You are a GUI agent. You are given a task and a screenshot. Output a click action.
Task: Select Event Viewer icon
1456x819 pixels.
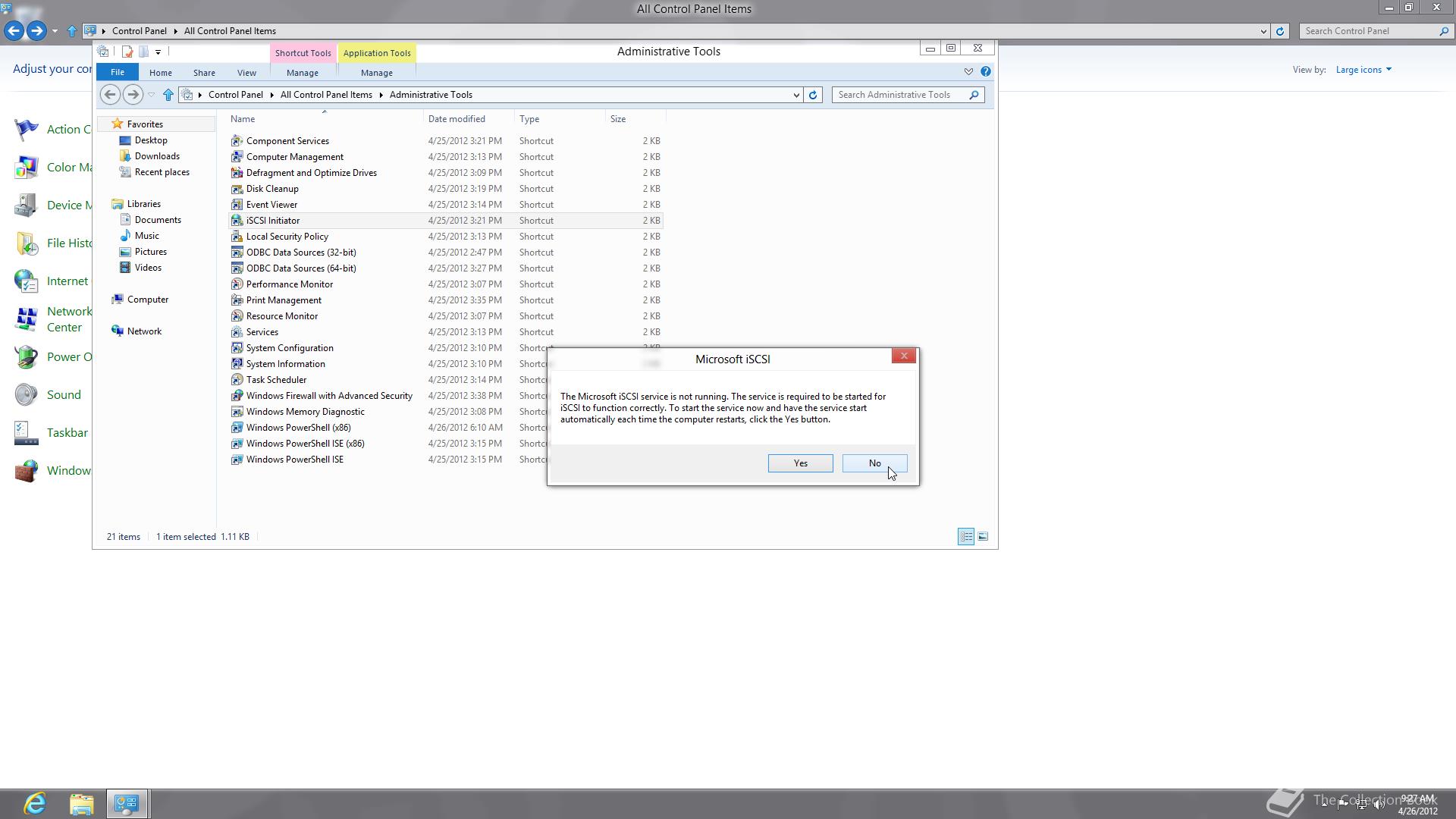click(237, 205)
